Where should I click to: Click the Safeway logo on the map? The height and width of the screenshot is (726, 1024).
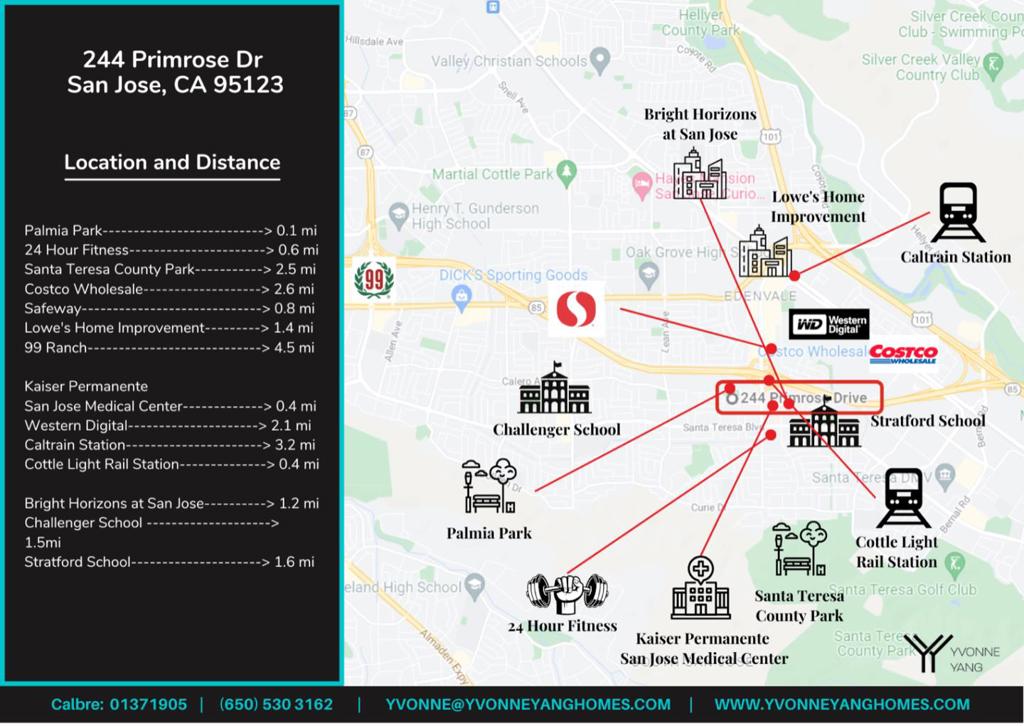[576, 308]
